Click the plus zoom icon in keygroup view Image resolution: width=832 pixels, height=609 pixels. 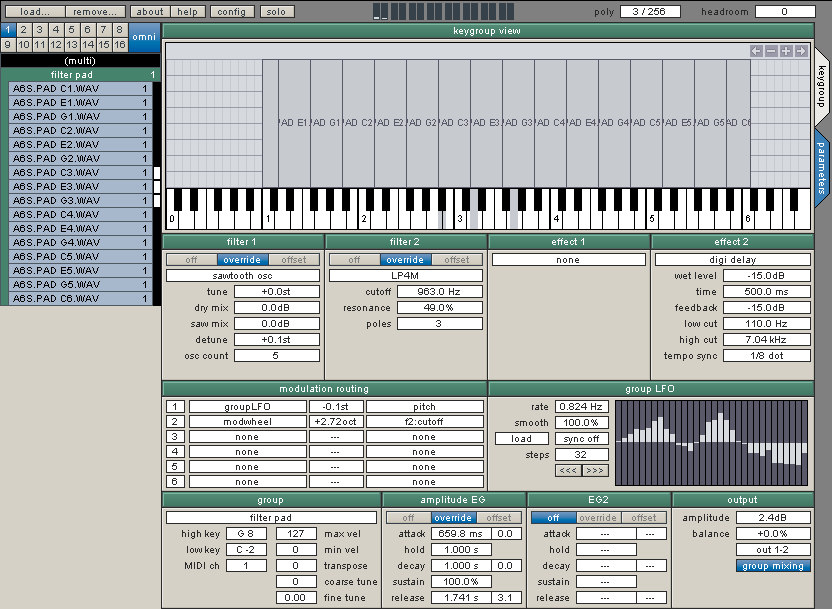[x=787, y=51]
